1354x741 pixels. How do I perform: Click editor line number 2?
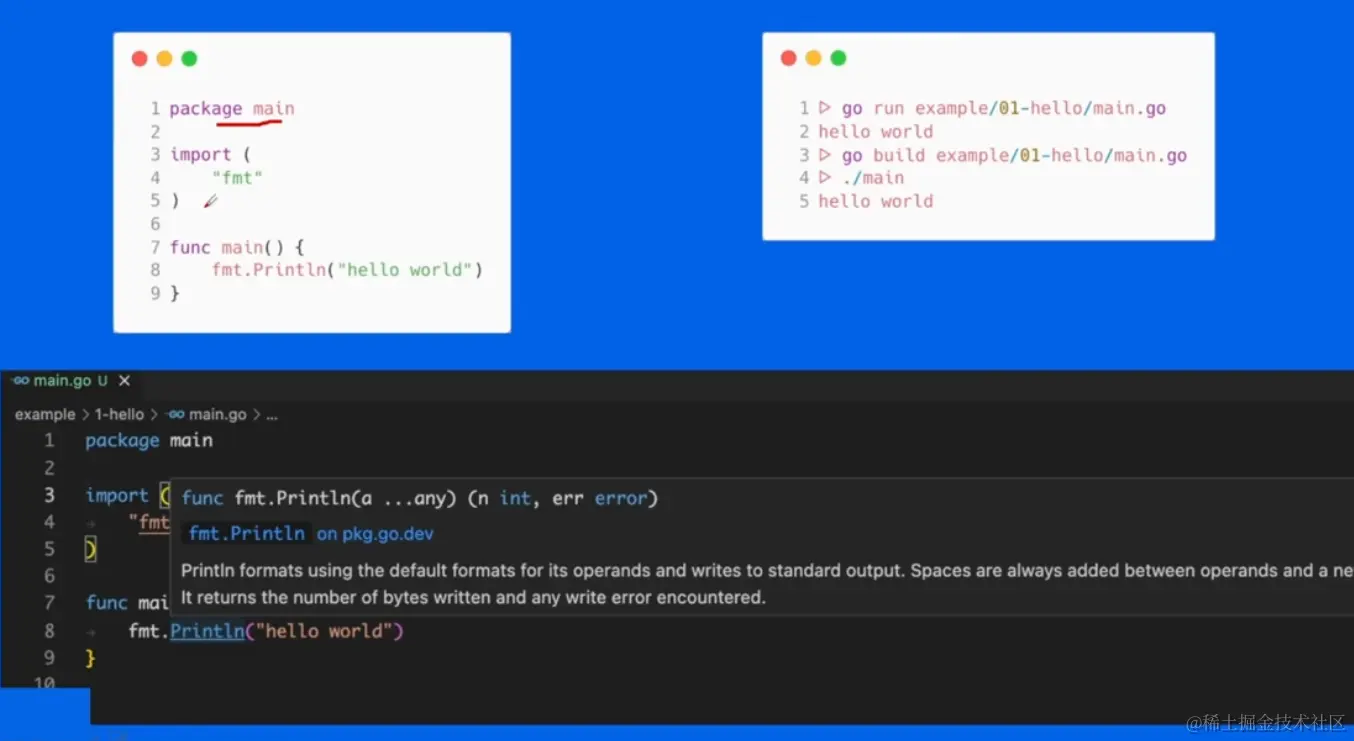49,468
